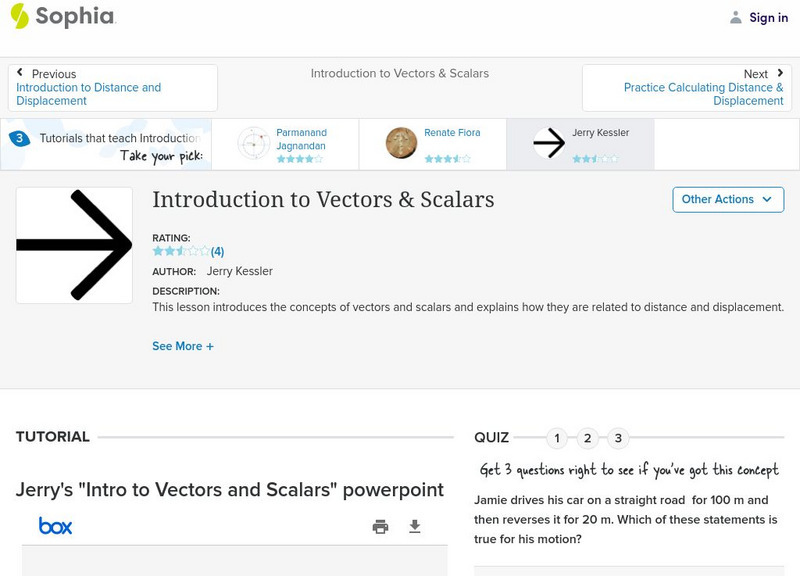Open the Other Actions dropdown
Screen dimensions: 800x576
[727, 199]
